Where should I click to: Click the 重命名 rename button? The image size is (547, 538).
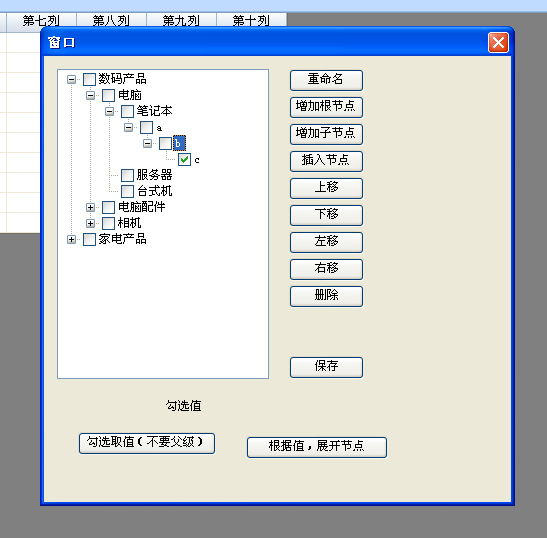(x=326, y=80)
